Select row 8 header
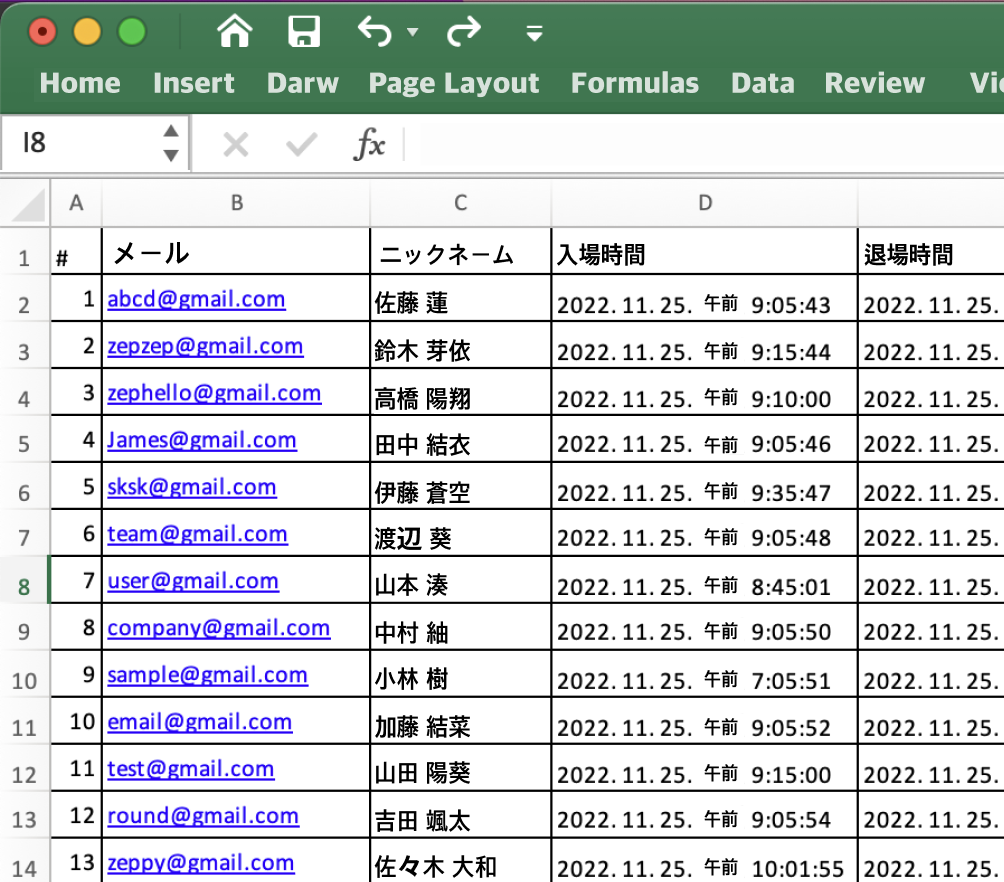The height and width of the screenshot is (882, 1004). (x=24, y=580)
